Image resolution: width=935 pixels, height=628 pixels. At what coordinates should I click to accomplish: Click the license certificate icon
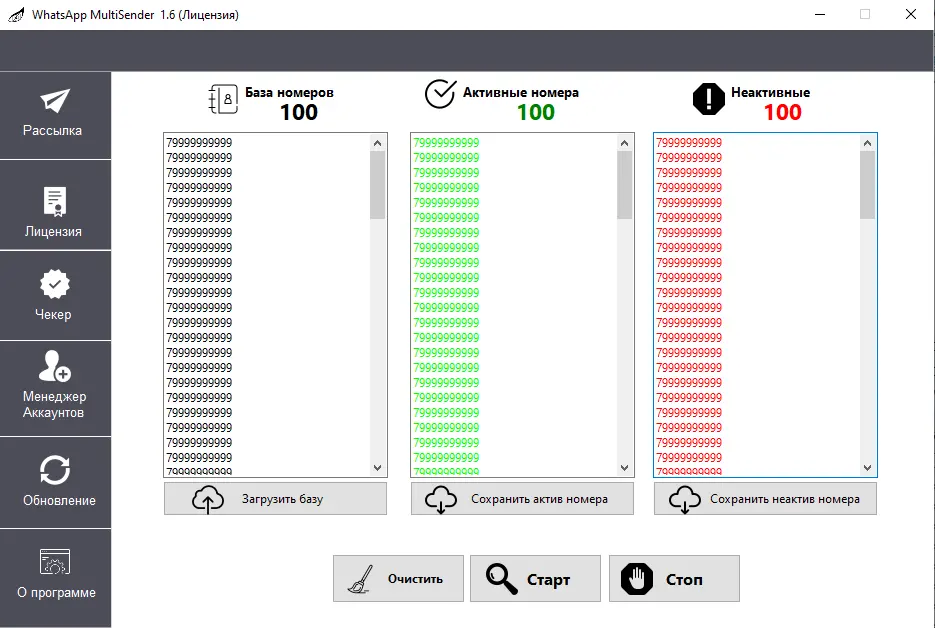click(x=55, y=201)
